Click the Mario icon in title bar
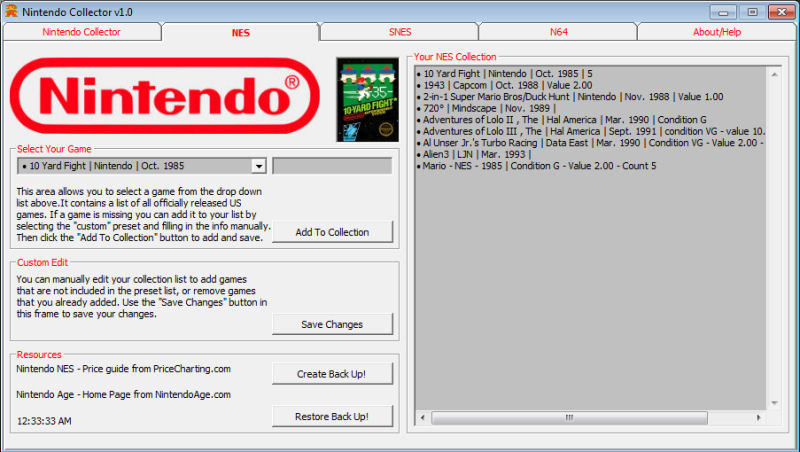 click(11, 11)
